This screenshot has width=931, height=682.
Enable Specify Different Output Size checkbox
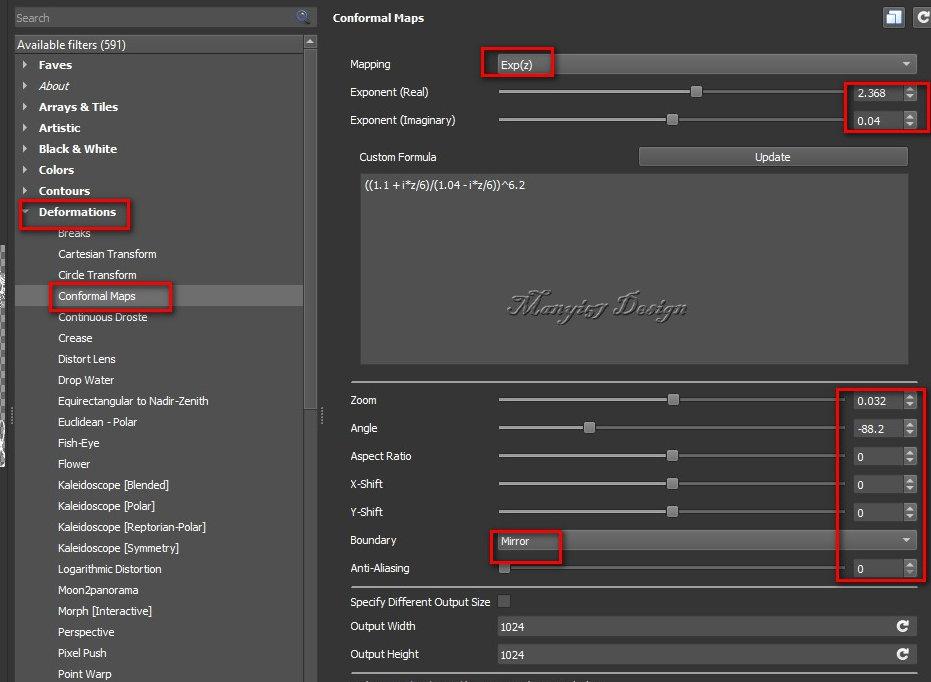click(504, 602)
